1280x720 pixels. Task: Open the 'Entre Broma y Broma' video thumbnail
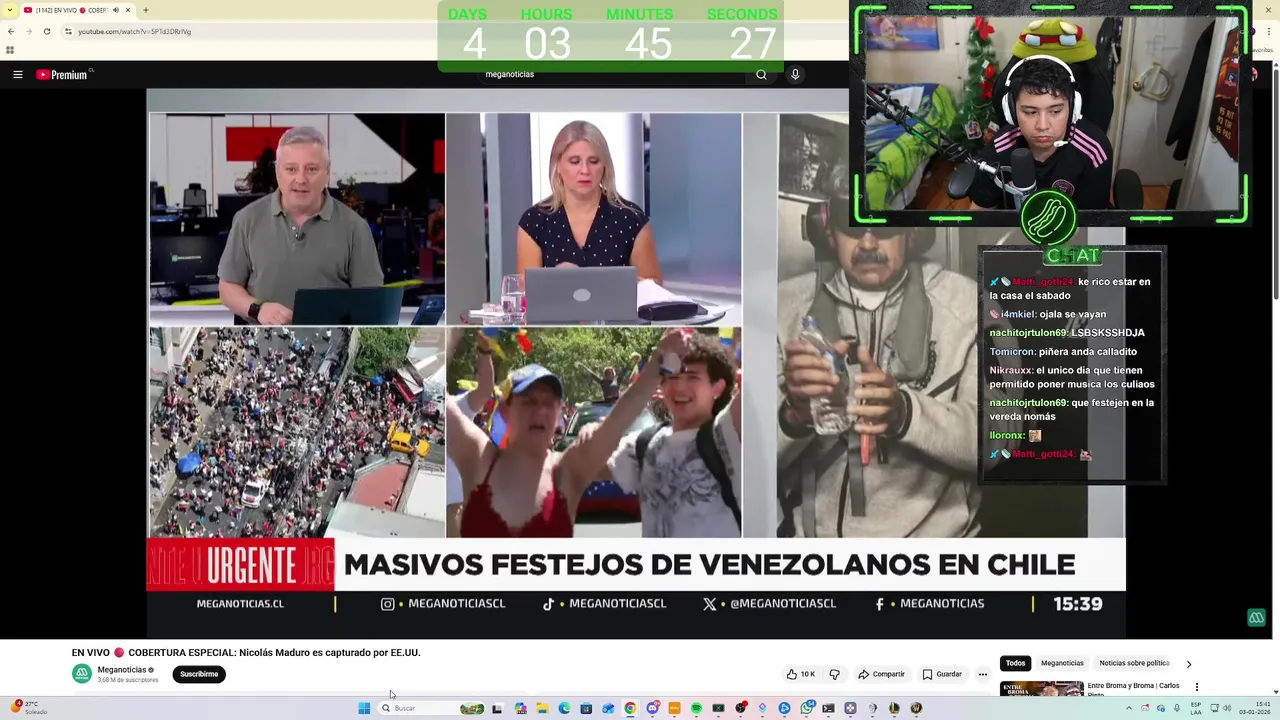coord(1042,688)
